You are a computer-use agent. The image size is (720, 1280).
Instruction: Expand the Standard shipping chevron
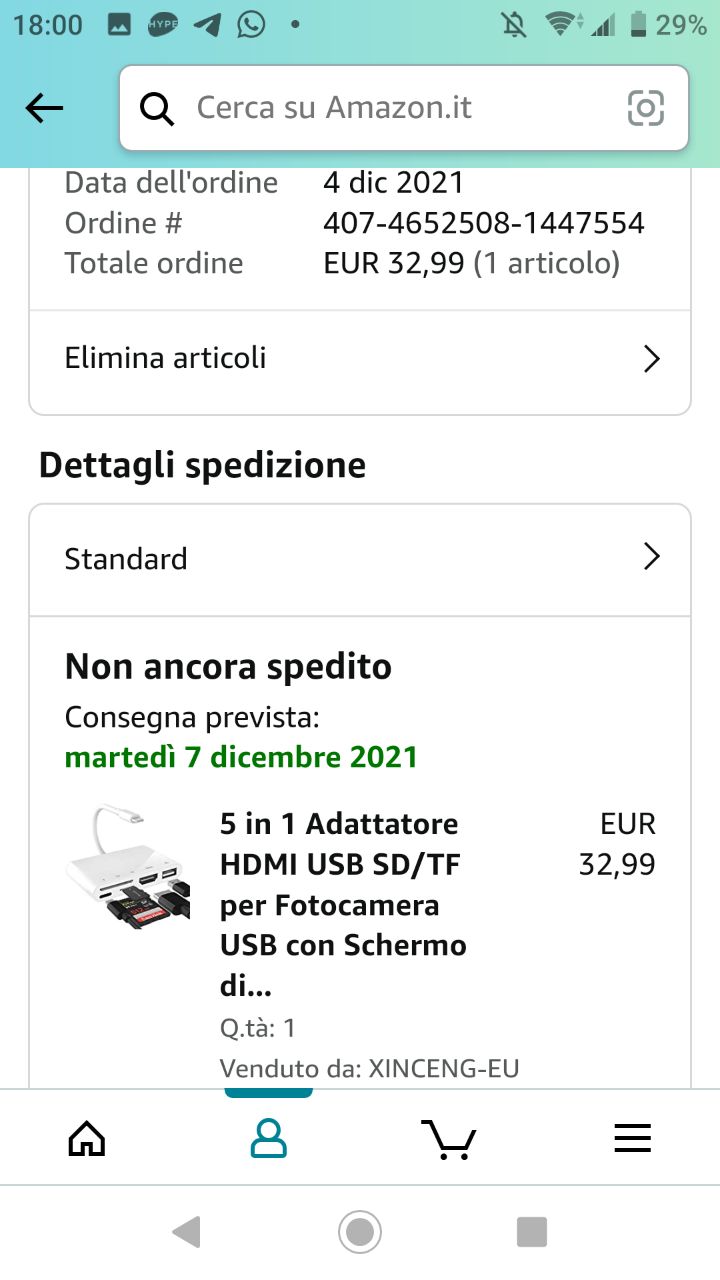point(651,557)
